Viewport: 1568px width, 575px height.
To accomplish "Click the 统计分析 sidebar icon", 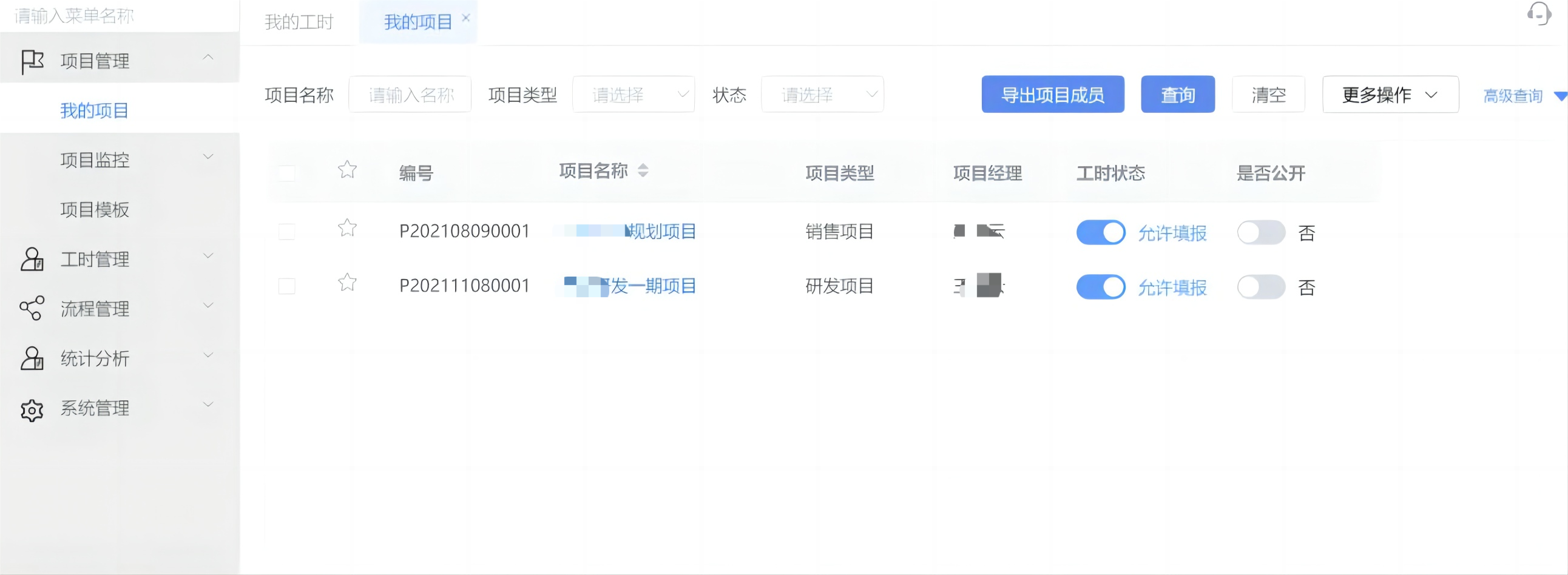I will [32, 358].
